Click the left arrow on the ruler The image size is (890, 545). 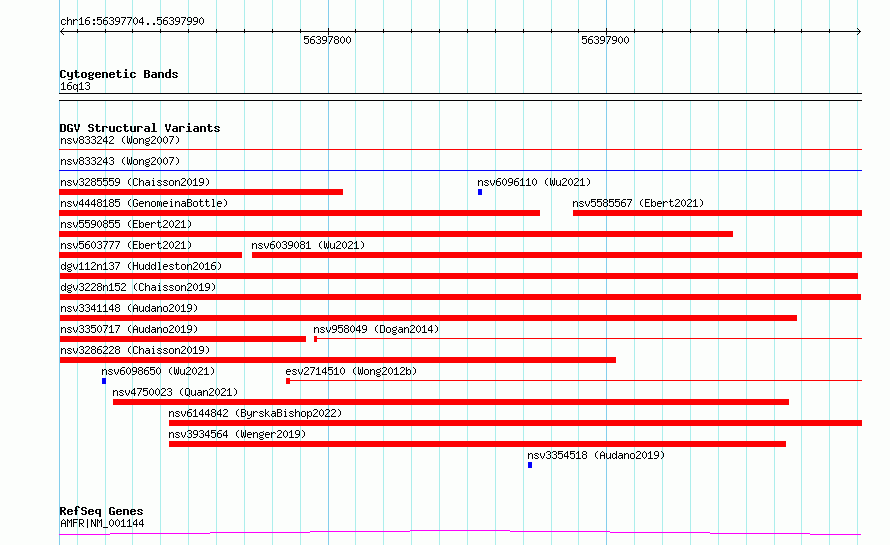62,32
